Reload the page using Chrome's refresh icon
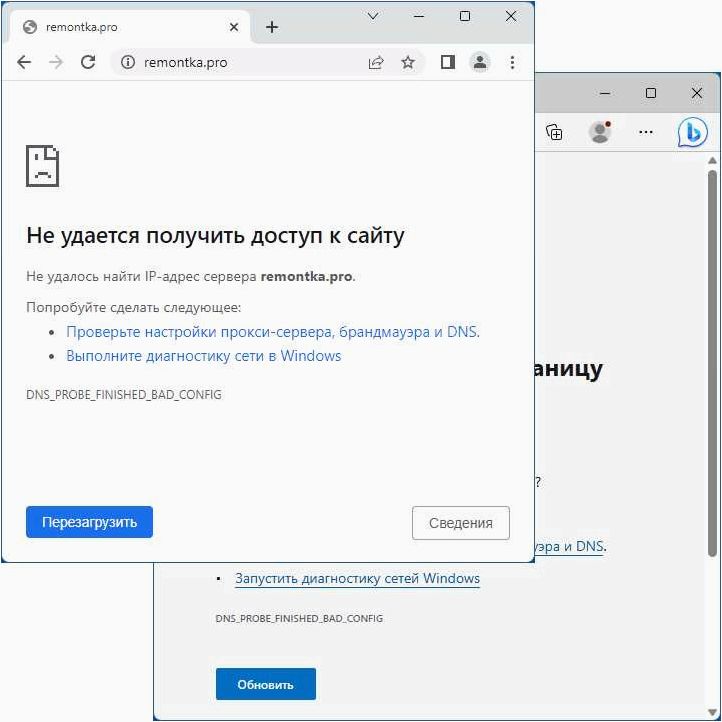Image resolution: width=722 pixels, height=722 pixels. (x=88, y=62)
